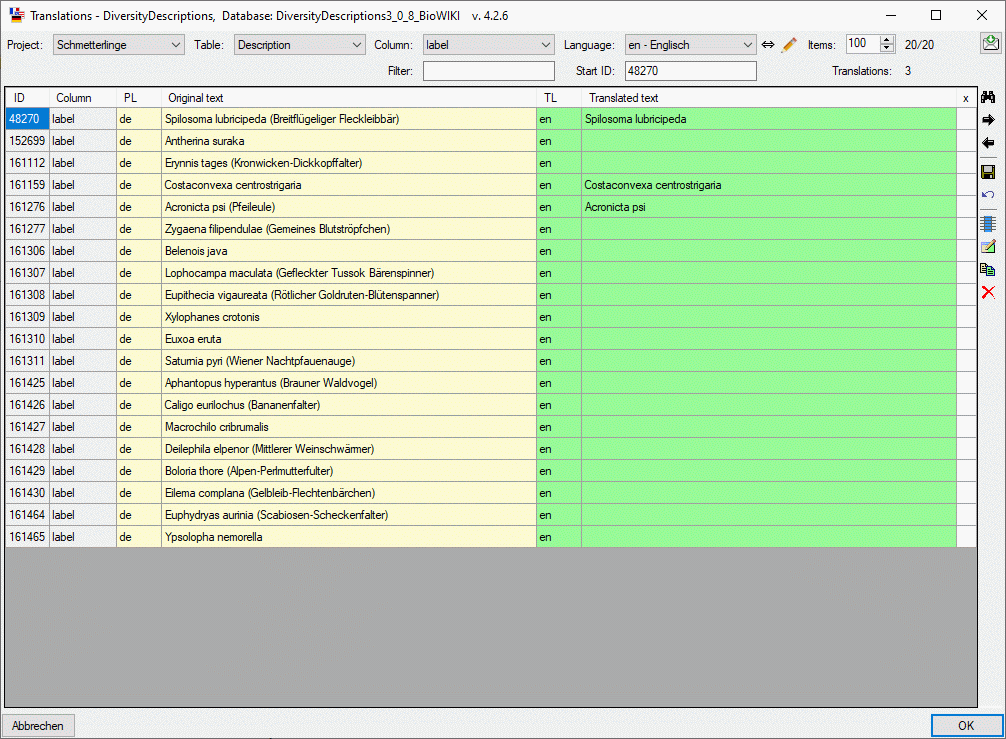Click the left arrow previous-page icon
Screen dimensions: 1006x739
point(988,143)
